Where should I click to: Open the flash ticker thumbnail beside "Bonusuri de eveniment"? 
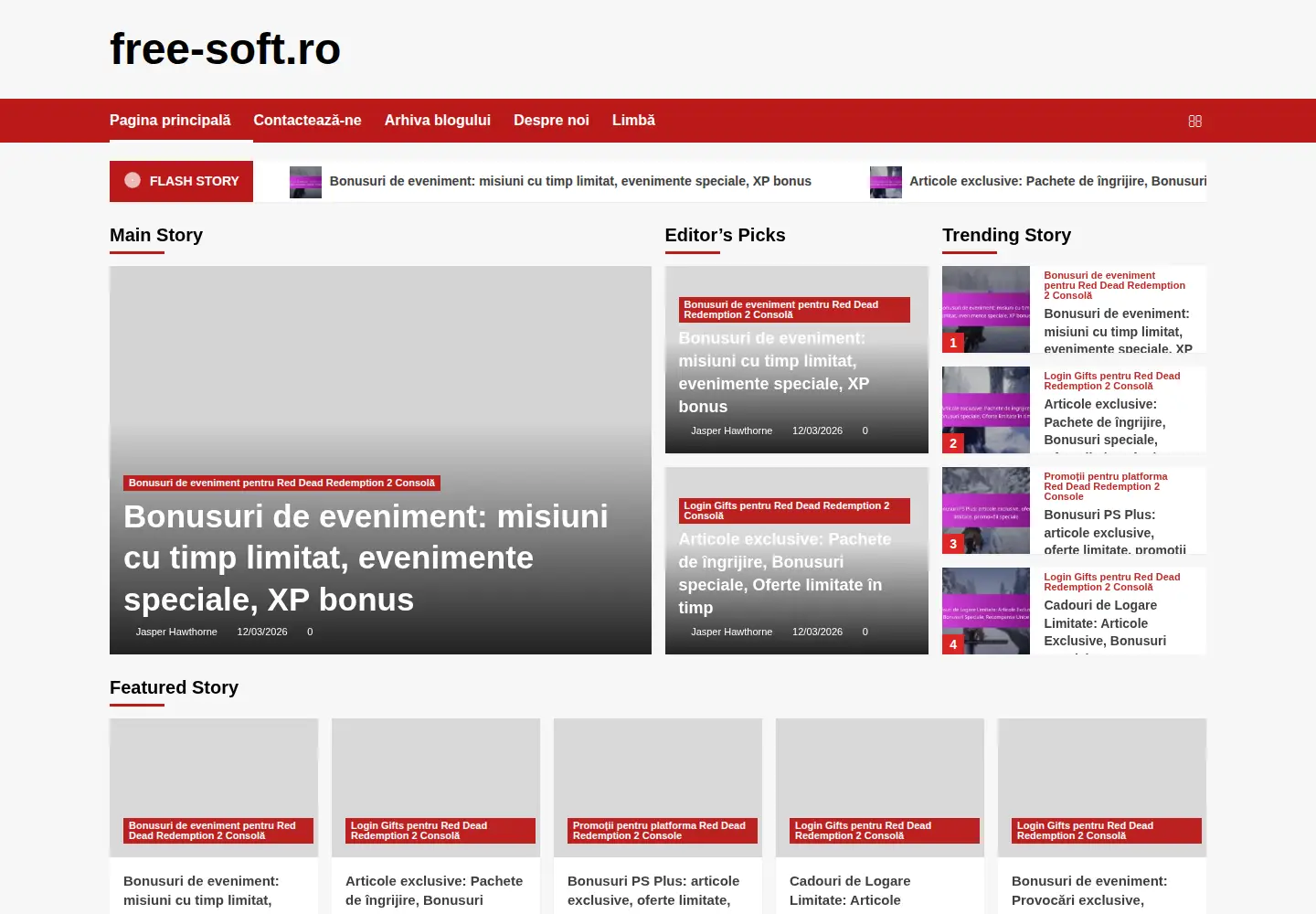point(305,182)
